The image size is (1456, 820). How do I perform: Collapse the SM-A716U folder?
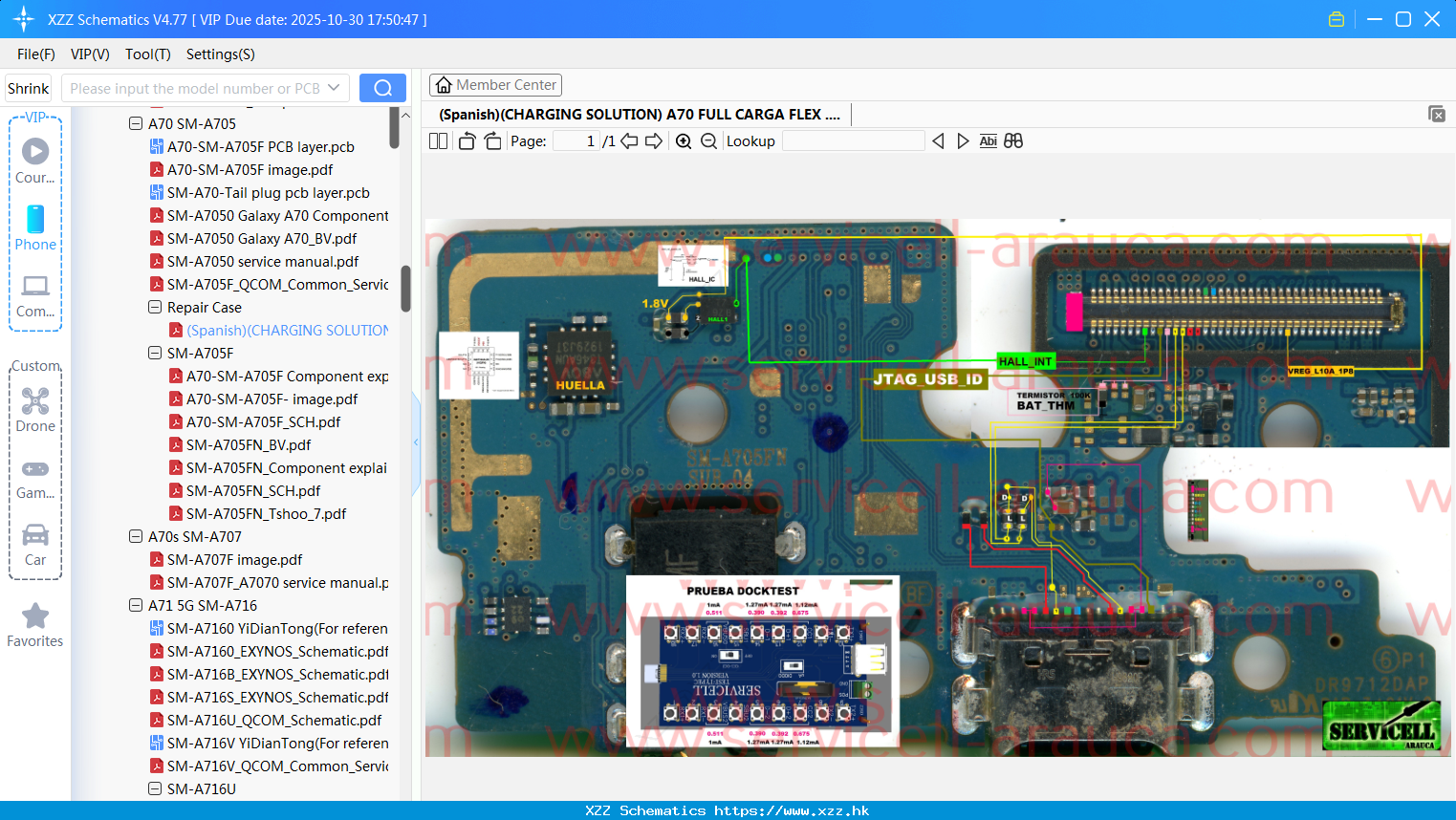click(155, 788)
